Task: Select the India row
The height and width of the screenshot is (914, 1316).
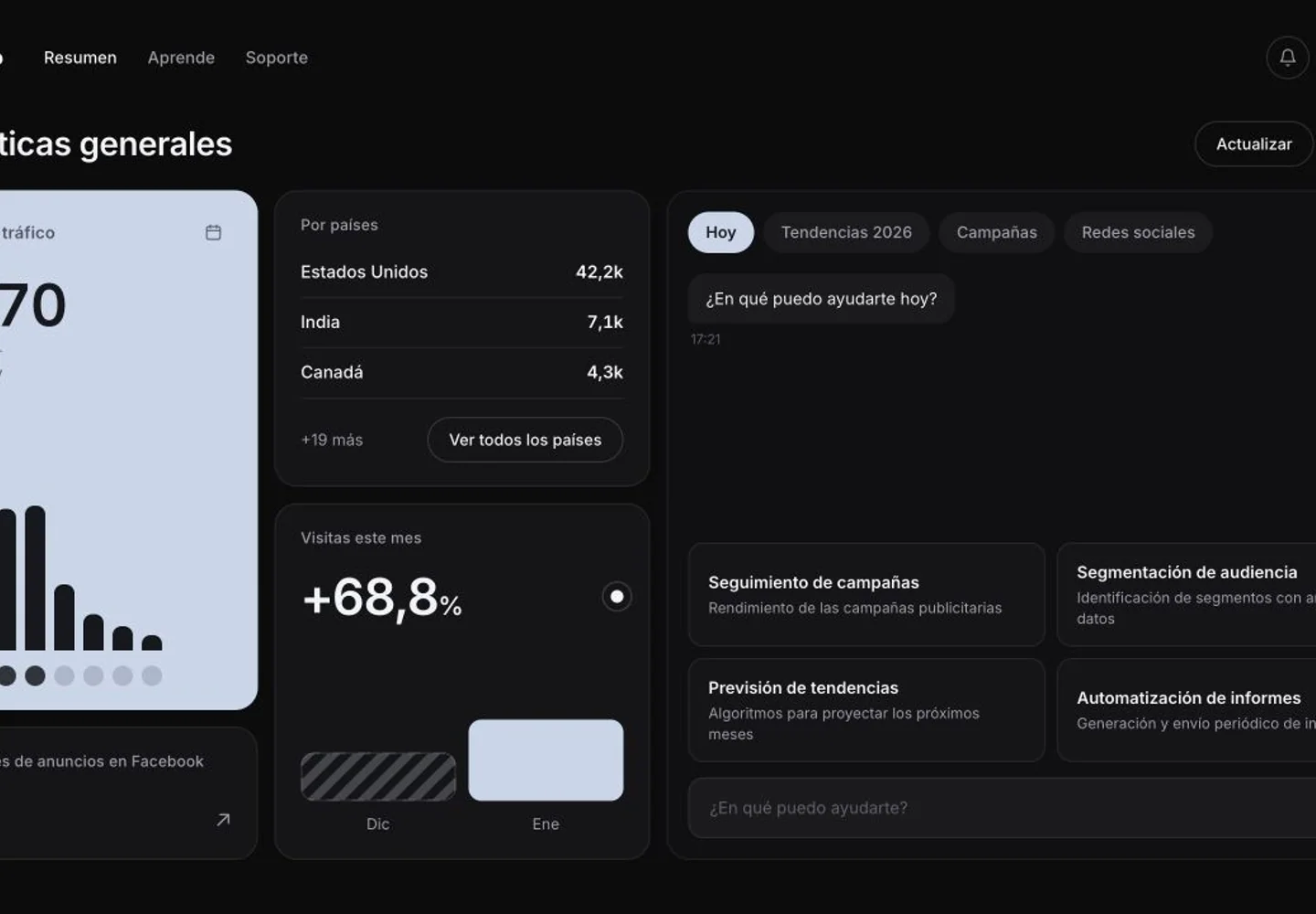Action: tap(462, 323)
